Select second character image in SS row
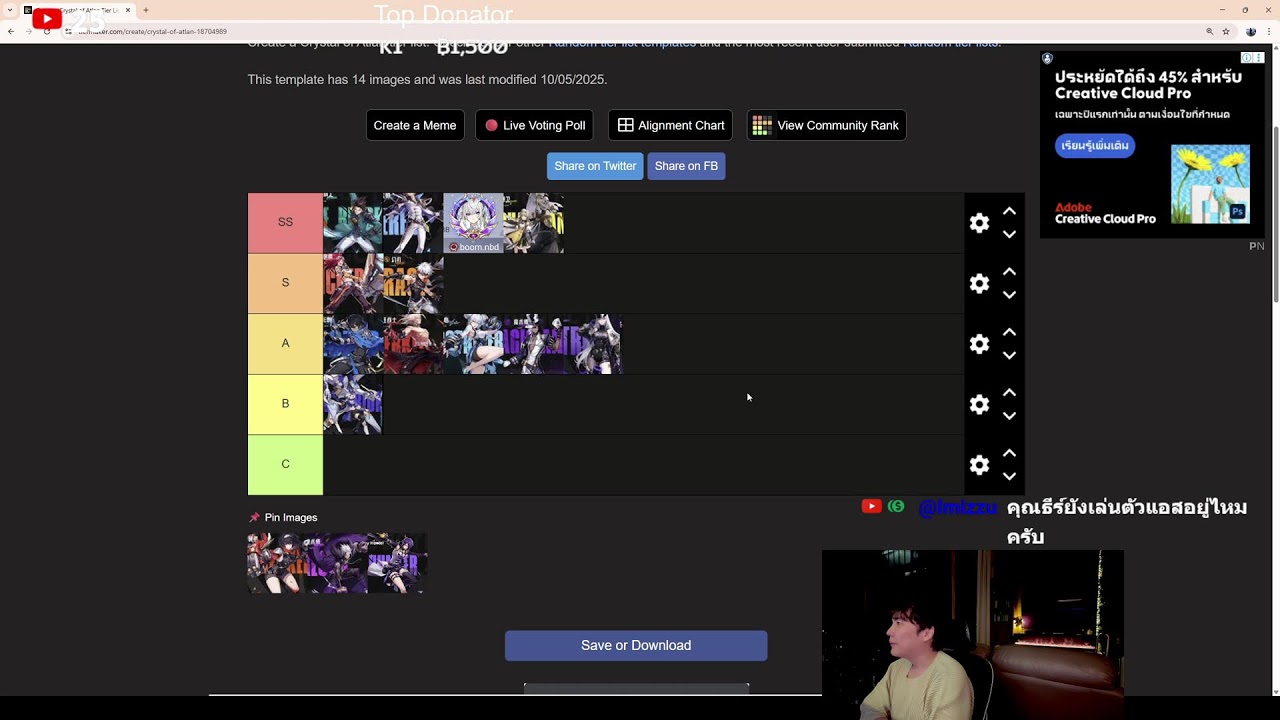This screenshot has width=1280, height=720. 413,223
